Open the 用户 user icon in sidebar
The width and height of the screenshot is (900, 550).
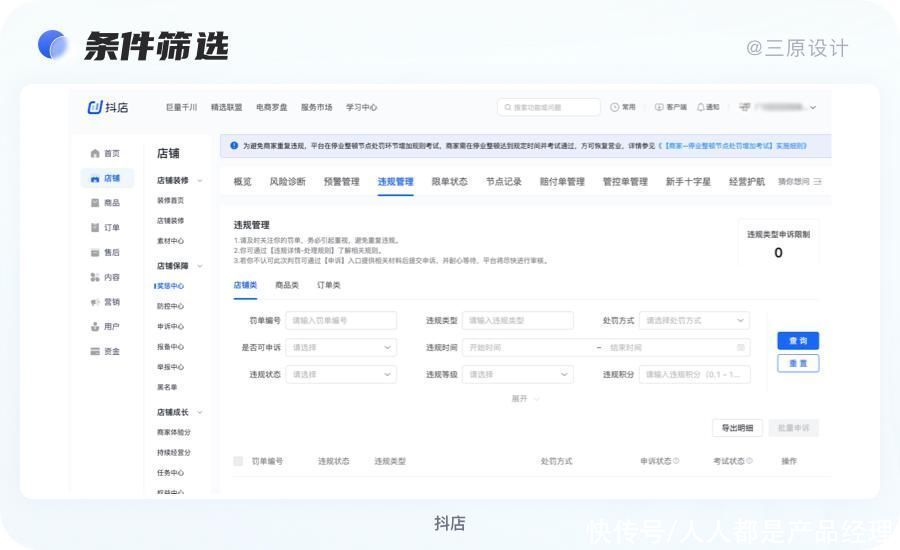(95, 327)
